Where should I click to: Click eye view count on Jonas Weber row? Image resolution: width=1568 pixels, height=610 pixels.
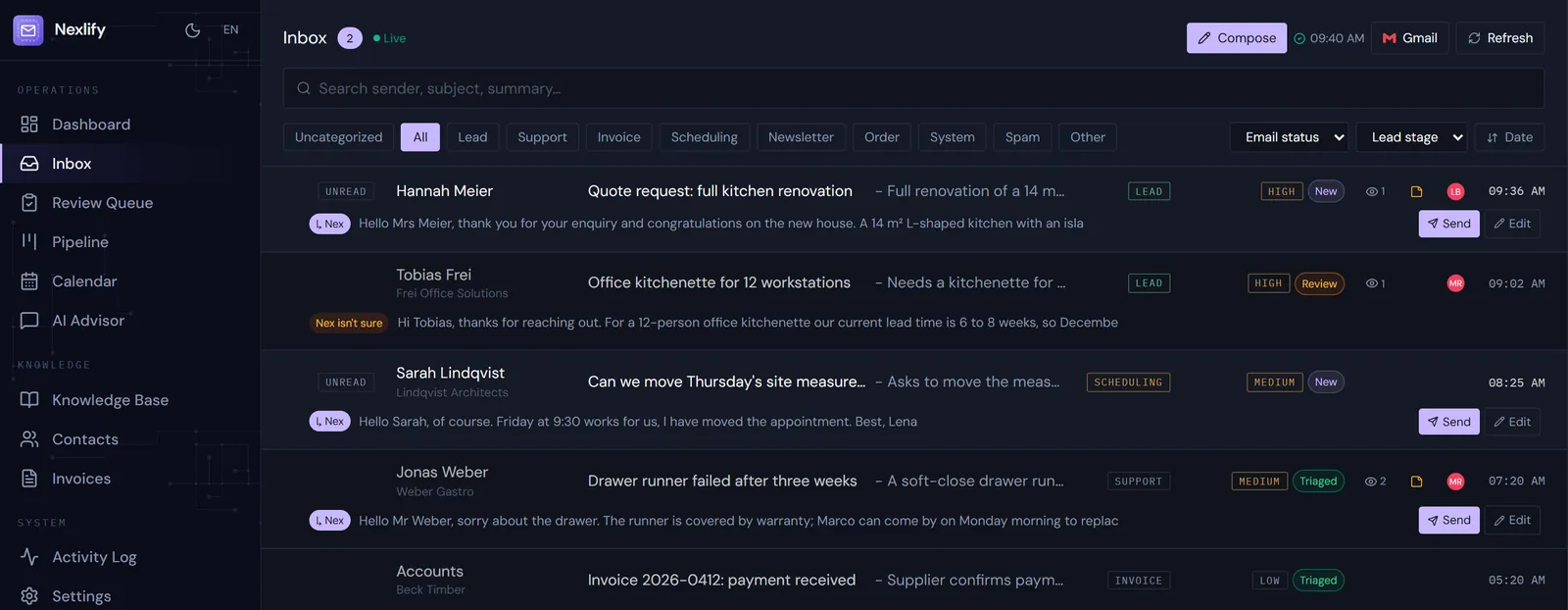pyautogui.click(x=1375, y=482)
